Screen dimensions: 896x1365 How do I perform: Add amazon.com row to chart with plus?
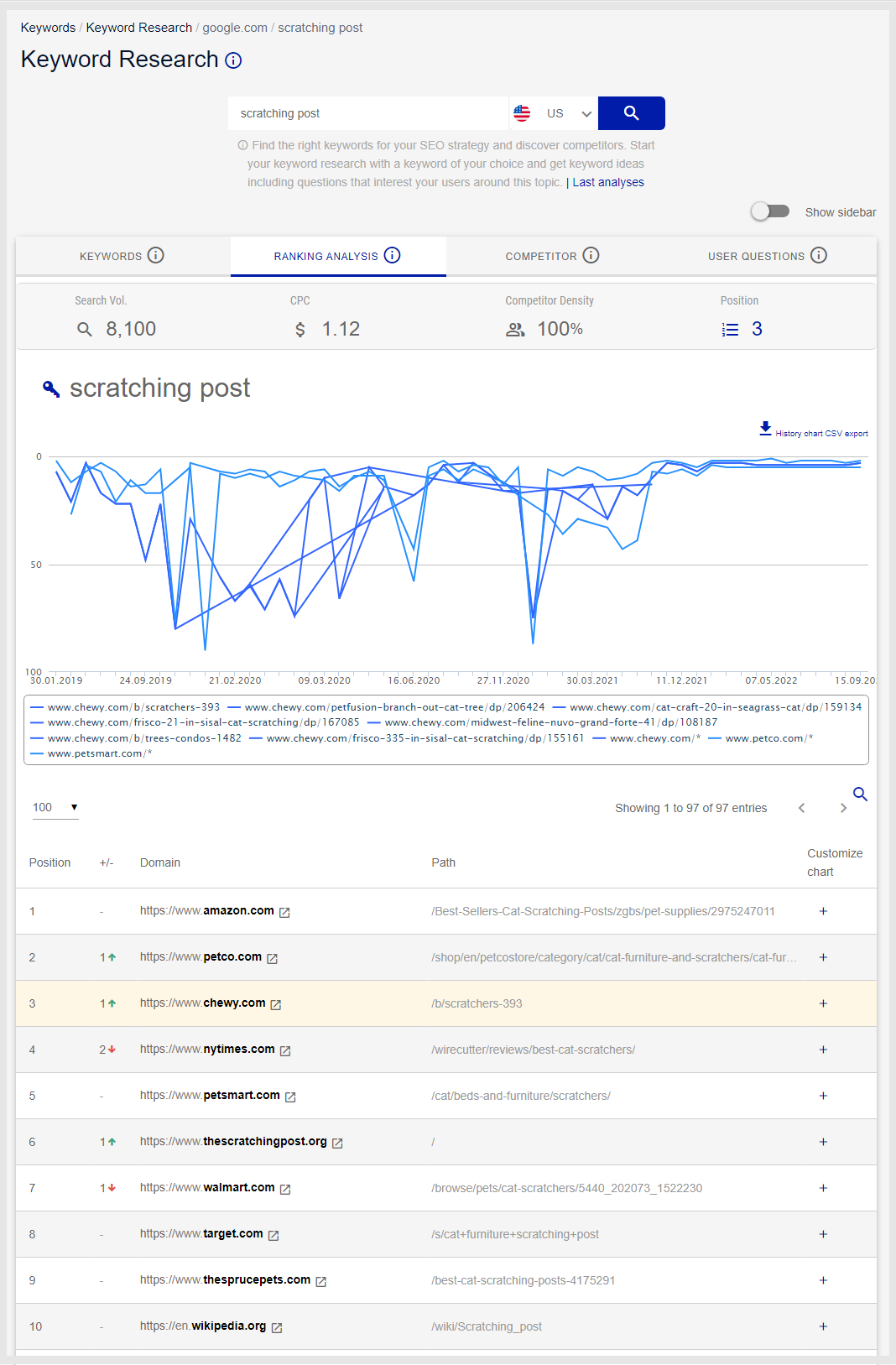823,911
